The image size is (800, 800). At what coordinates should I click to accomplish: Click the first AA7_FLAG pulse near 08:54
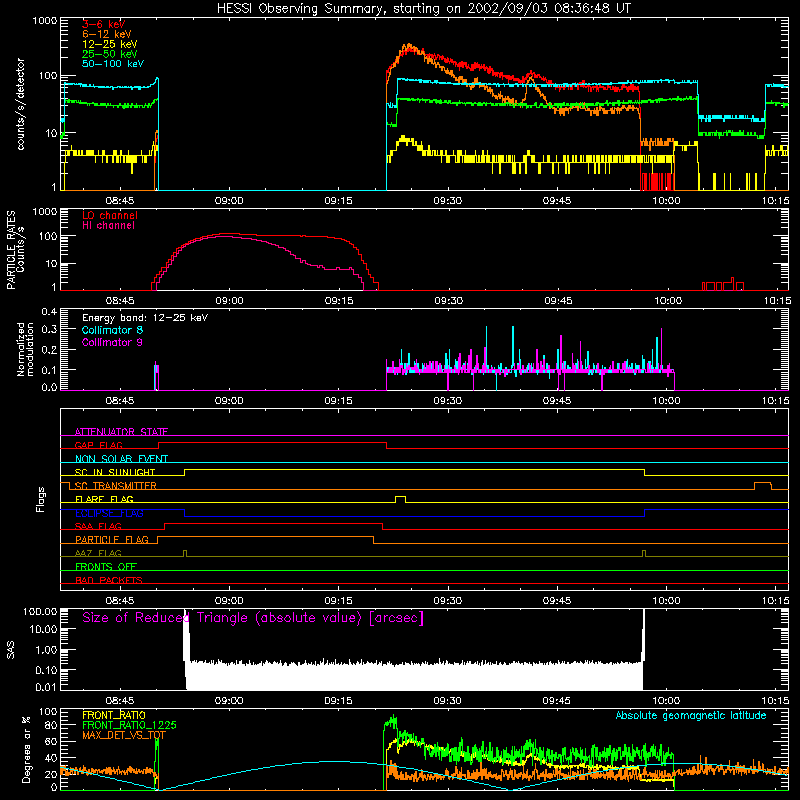click(185, 553)
